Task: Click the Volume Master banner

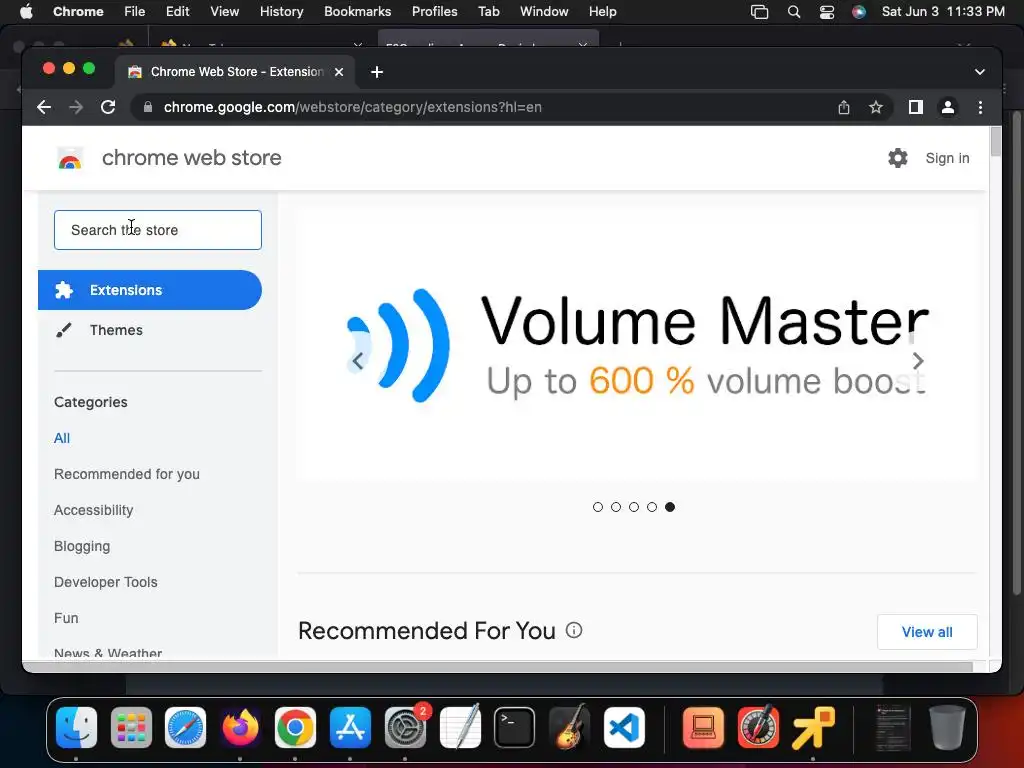Action: coord(637,345)
